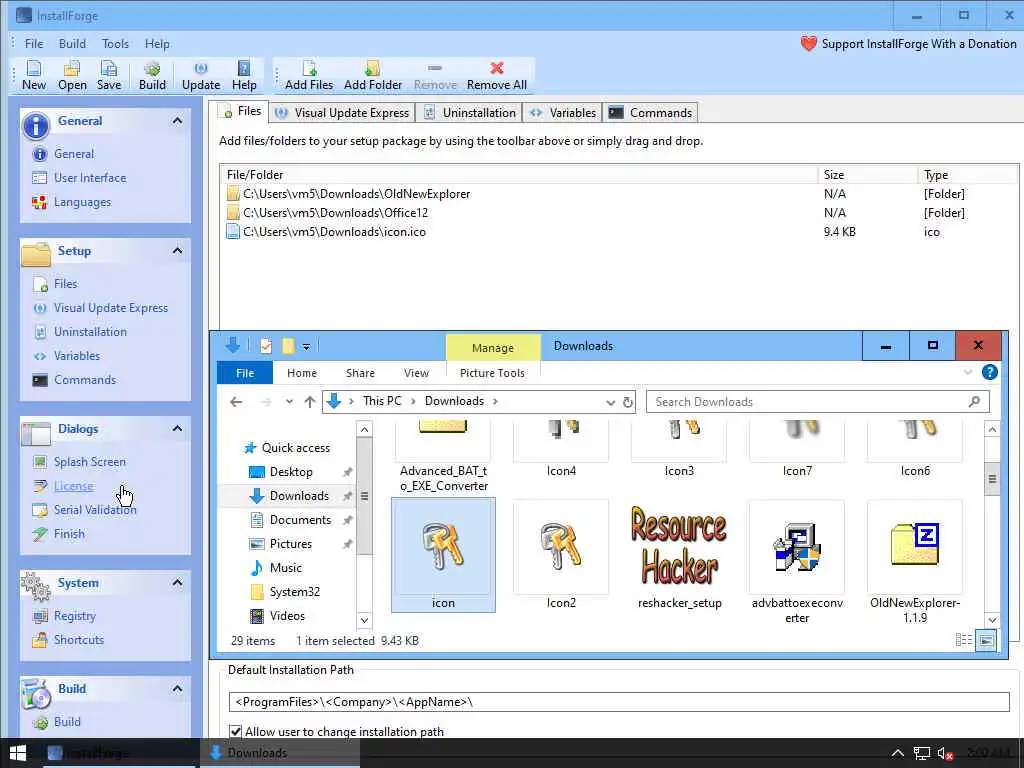This screenshot has width=1024, height=768.
Task: Open the Explorer View ribbon tab
Action: click(x=416, y=373)
